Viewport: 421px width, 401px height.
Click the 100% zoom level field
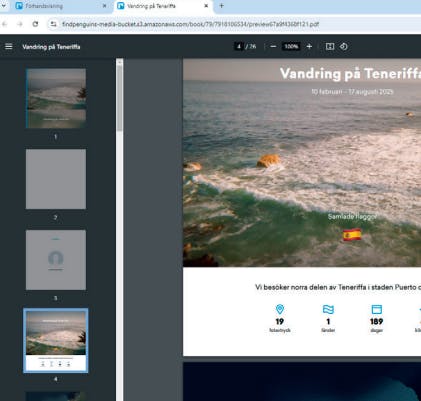coord(291,47)
